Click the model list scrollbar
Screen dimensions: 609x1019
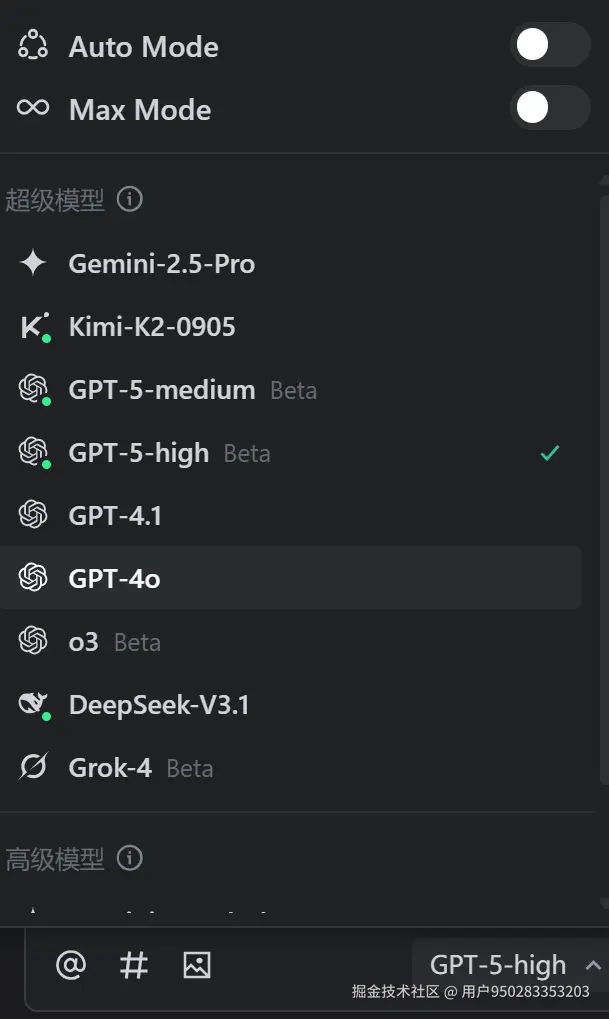tap(603, 480)
